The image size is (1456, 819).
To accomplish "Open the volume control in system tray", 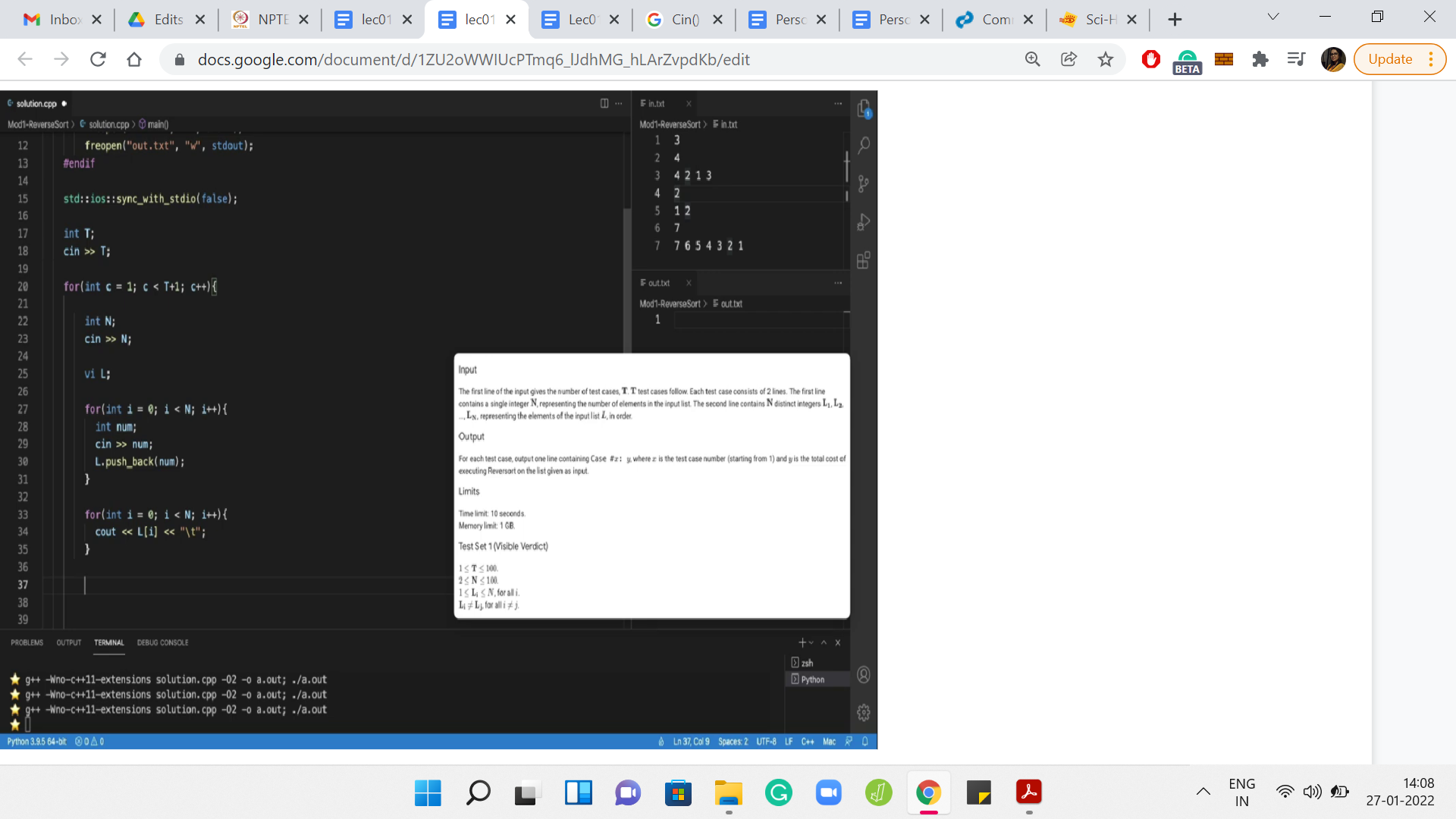I will [1312, 792].
